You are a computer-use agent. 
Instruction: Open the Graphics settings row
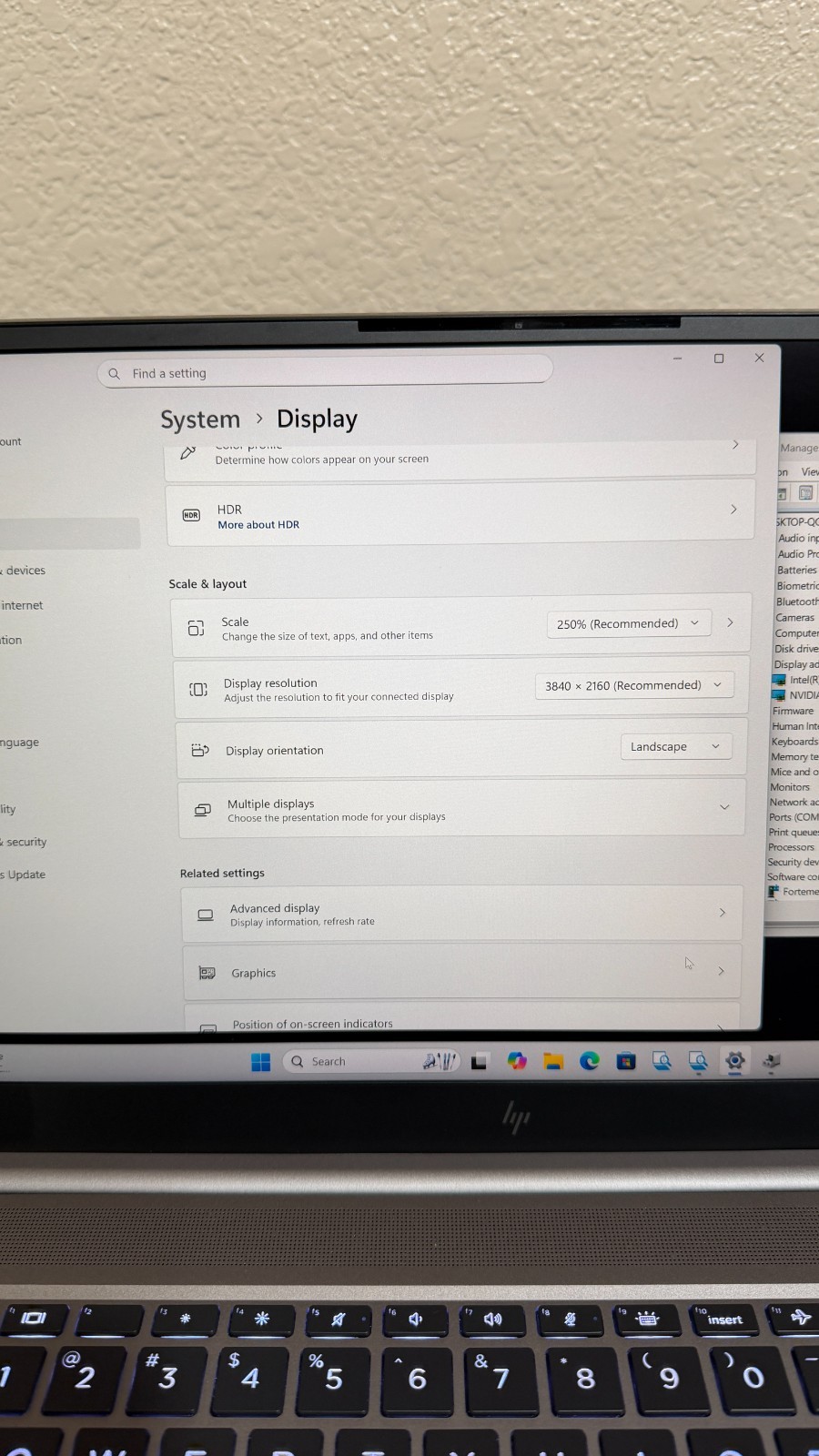pos(462,972)
